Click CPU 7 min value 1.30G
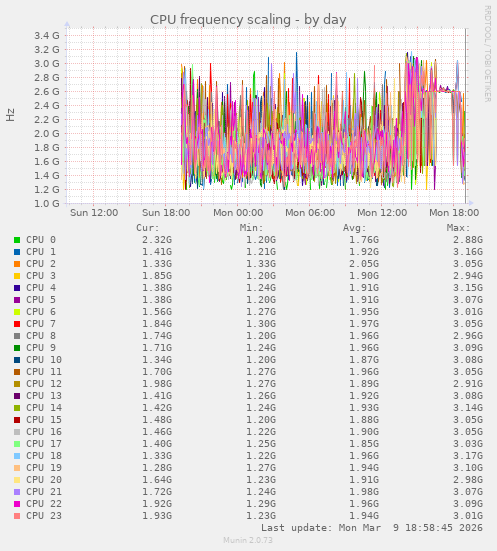This screenshot has width=497, height=551. 261,324
